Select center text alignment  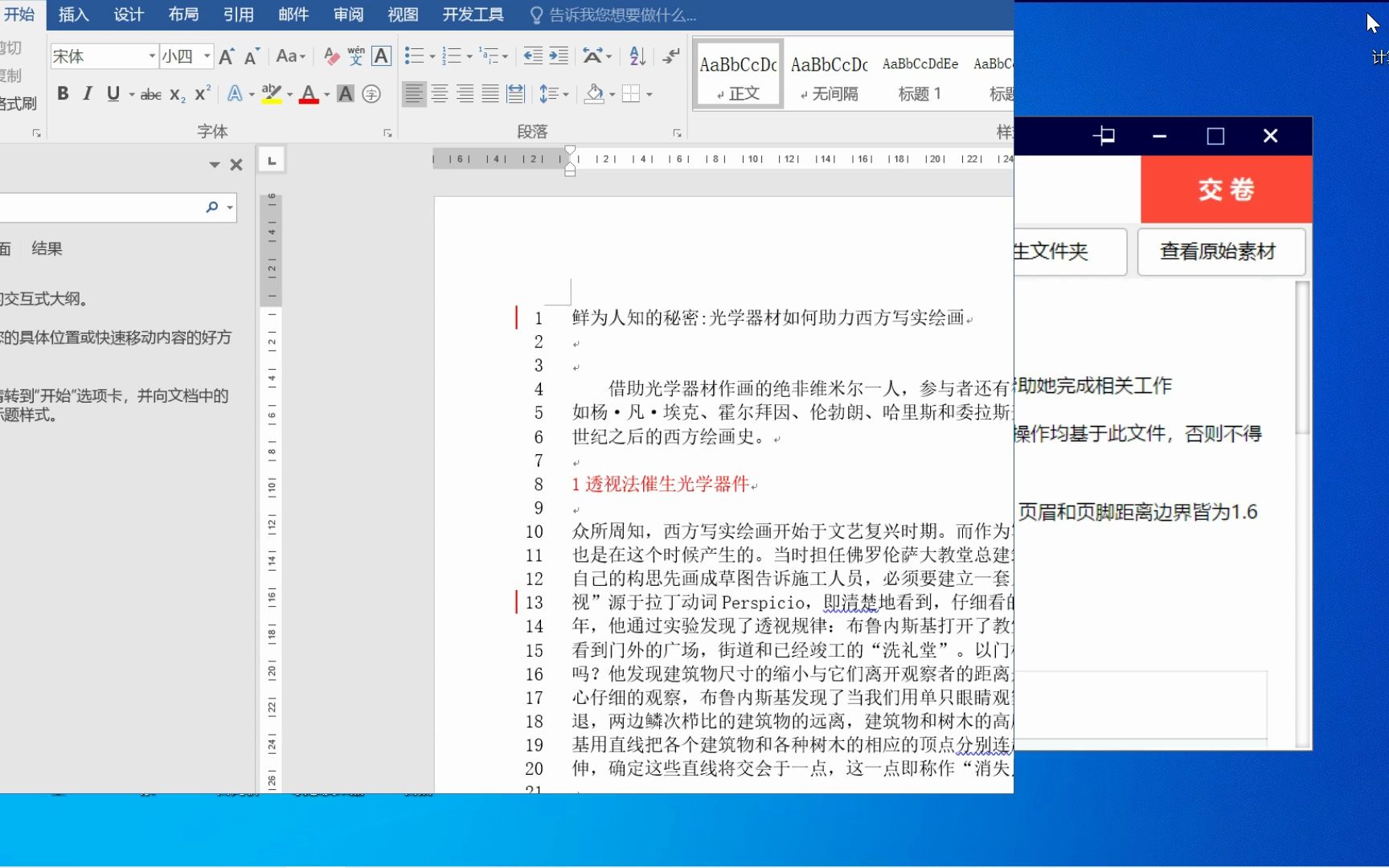[440, 94]
